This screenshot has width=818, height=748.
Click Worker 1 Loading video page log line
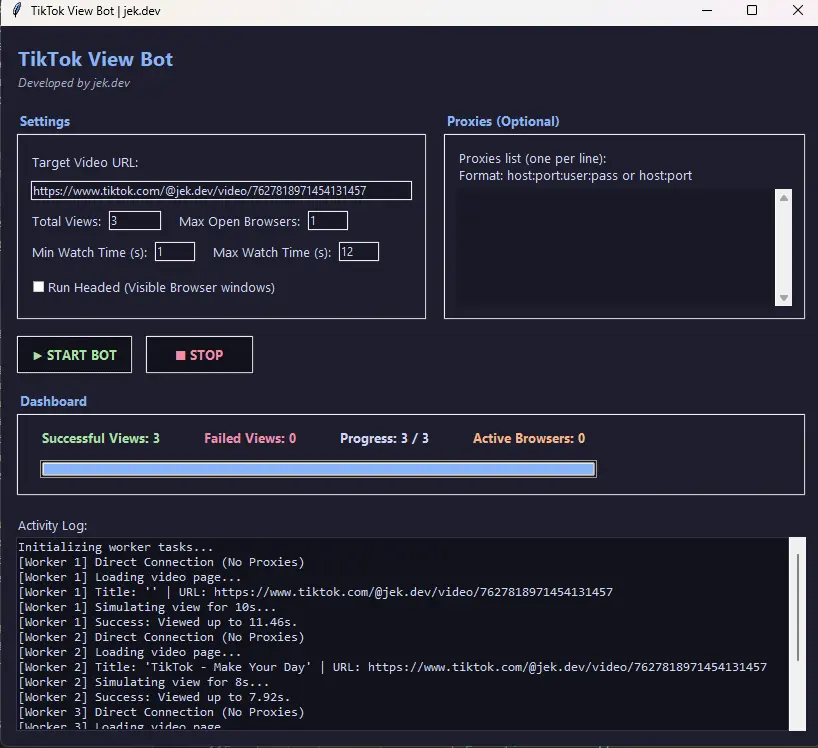pyautogui.click(x=129, y=577)
